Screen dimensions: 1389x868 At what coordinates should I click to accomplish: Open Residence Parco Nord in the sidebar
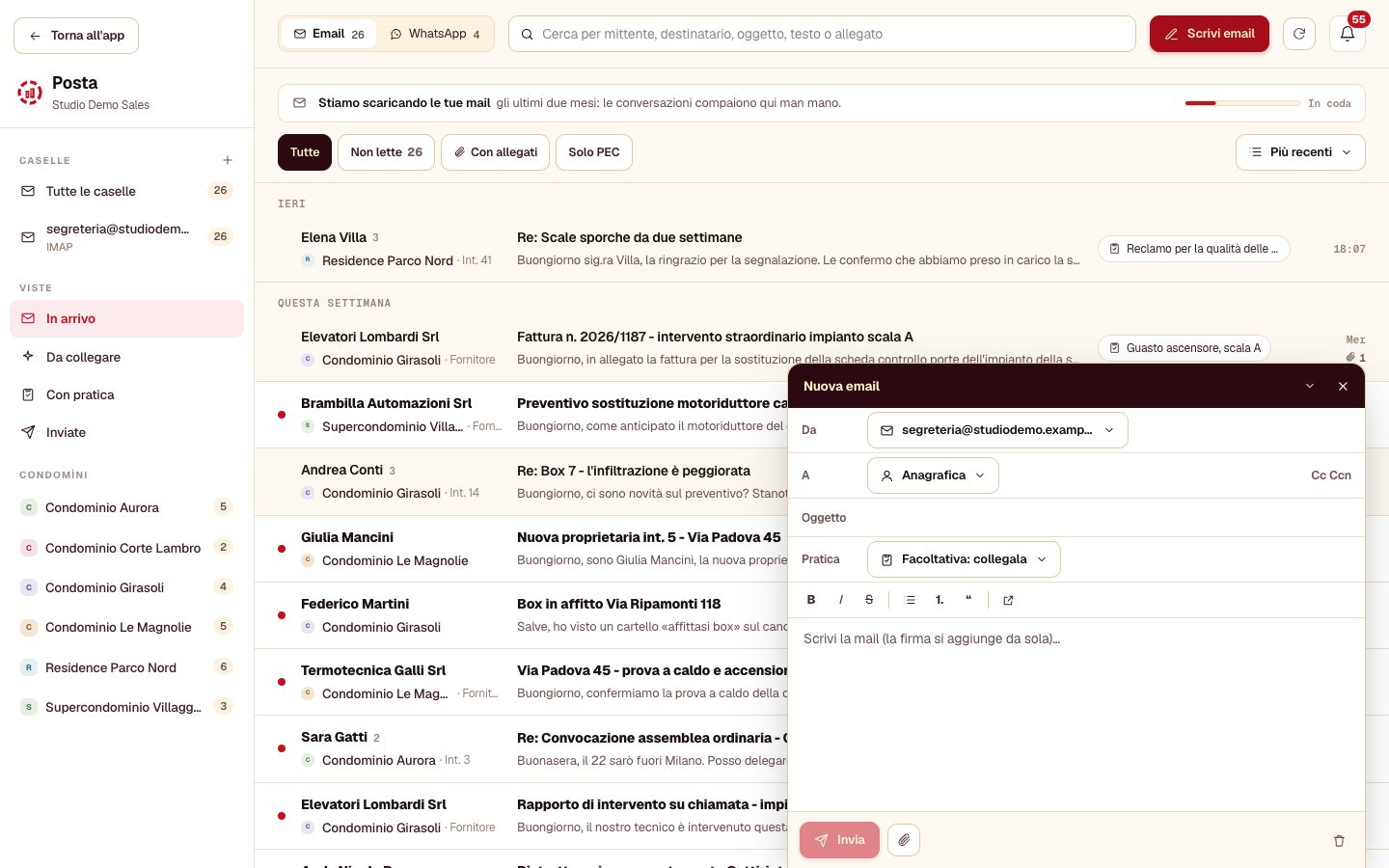[126, 667]
